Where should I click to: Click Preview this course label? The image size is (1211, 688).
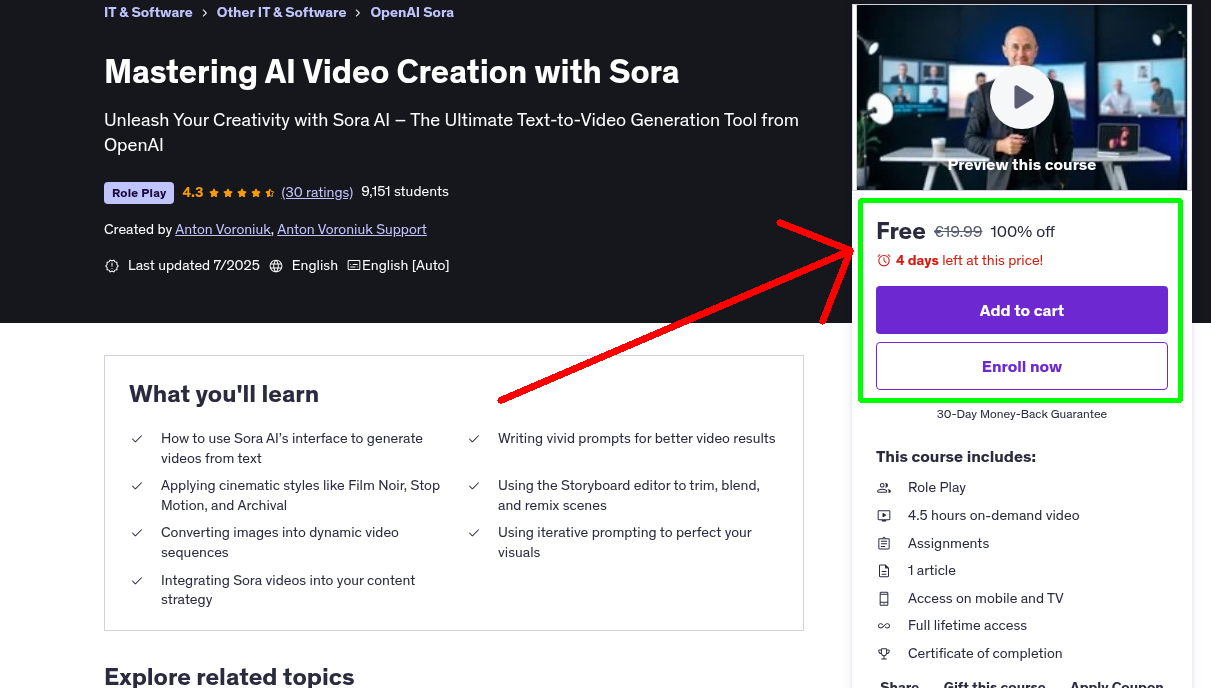tap(1022, 165)
